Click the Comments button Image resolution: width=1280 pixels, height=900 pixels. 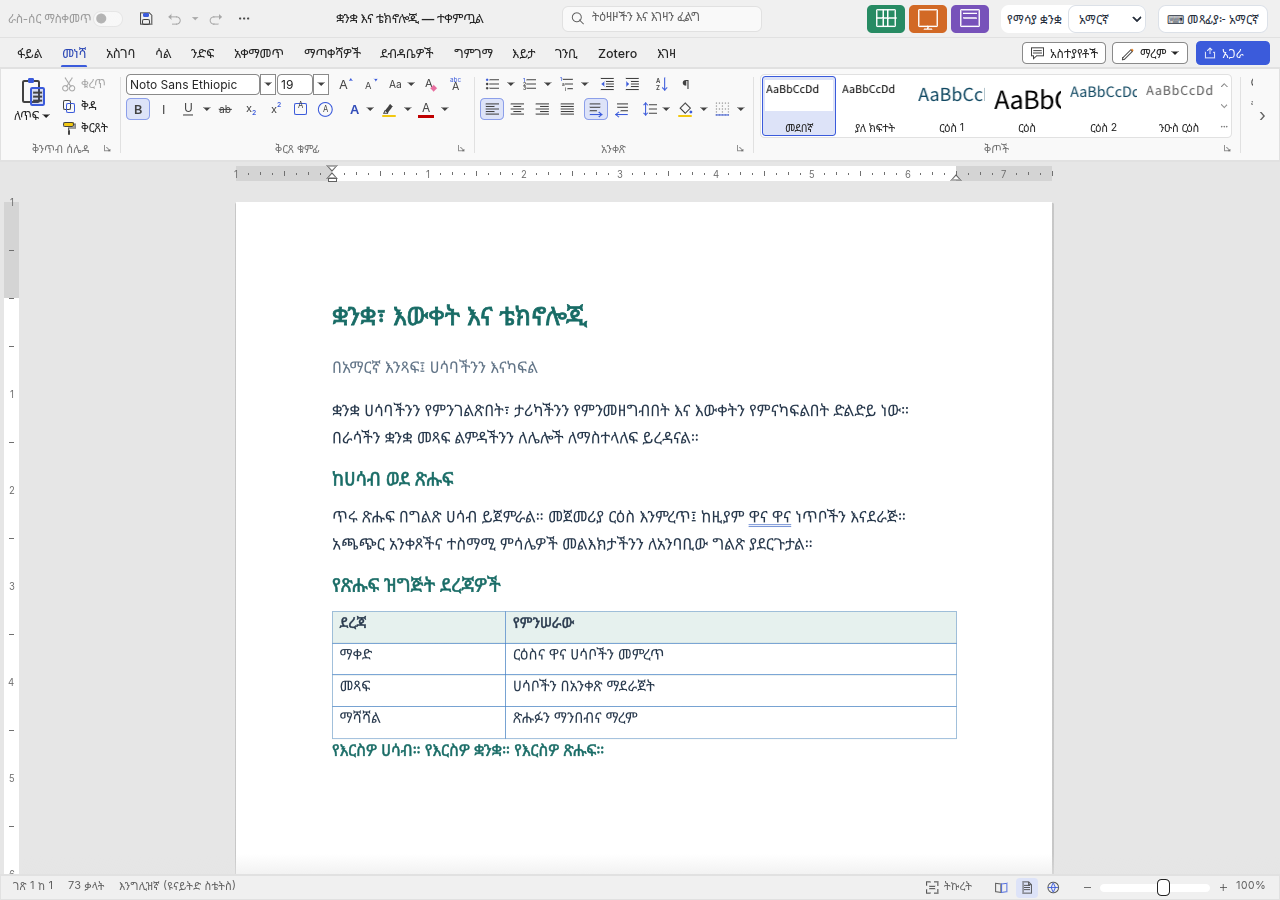[1064, 53]
